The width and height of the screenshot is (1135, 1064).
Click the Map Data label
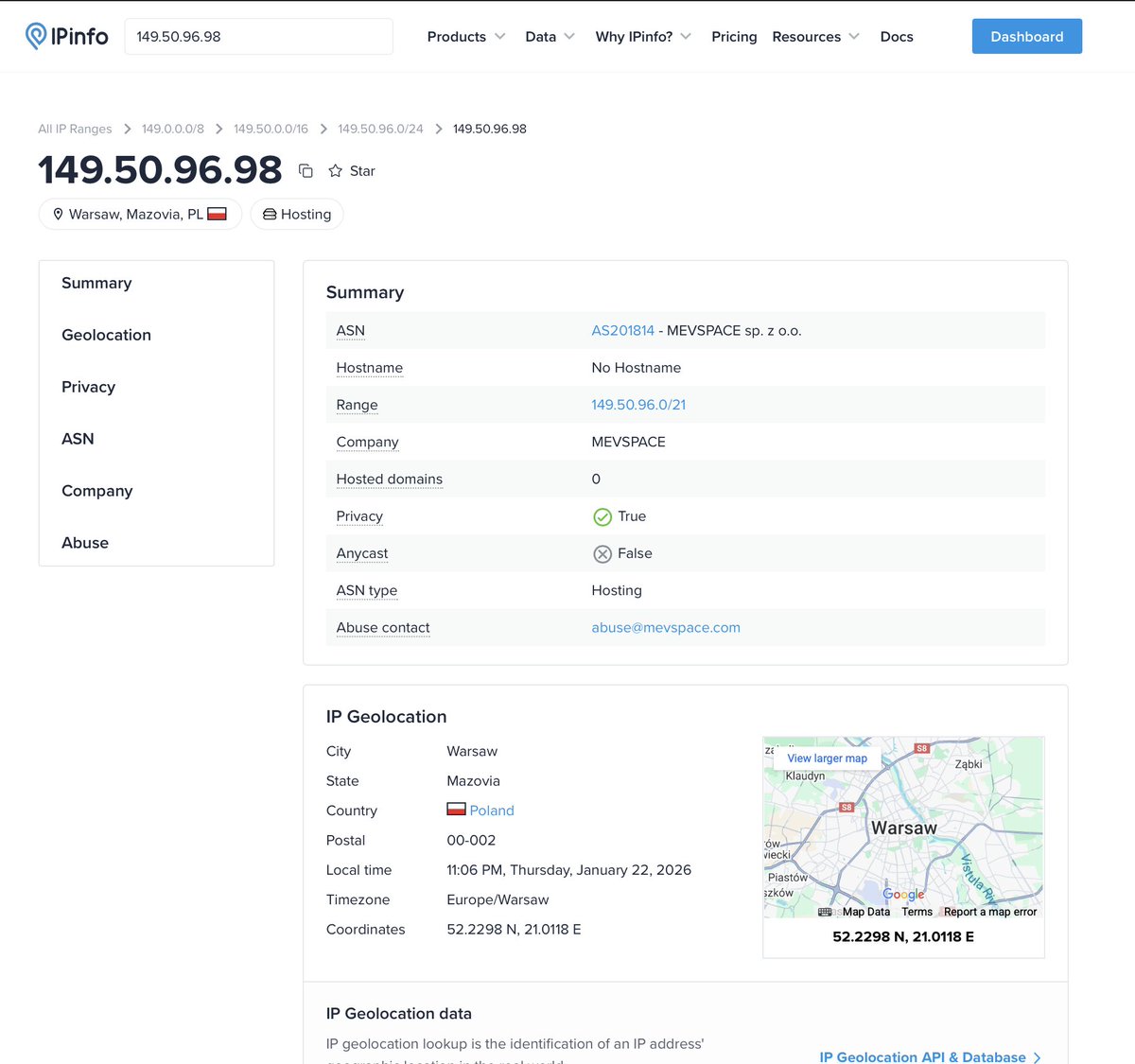pyautogui.click(x=866, y=912)
